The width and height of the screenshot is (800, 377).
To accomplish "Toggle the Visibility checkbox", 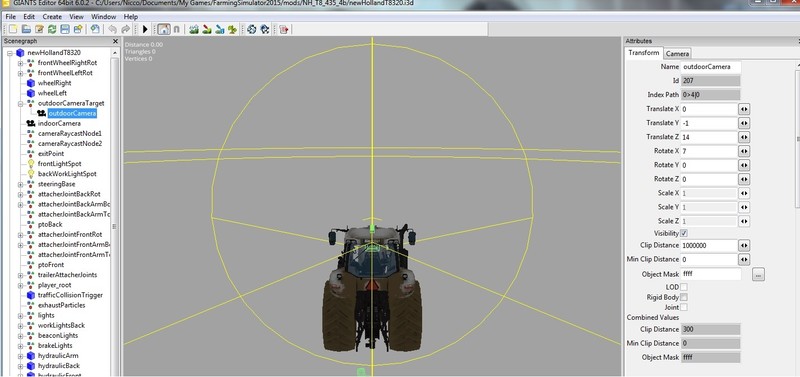I will 684,233.
